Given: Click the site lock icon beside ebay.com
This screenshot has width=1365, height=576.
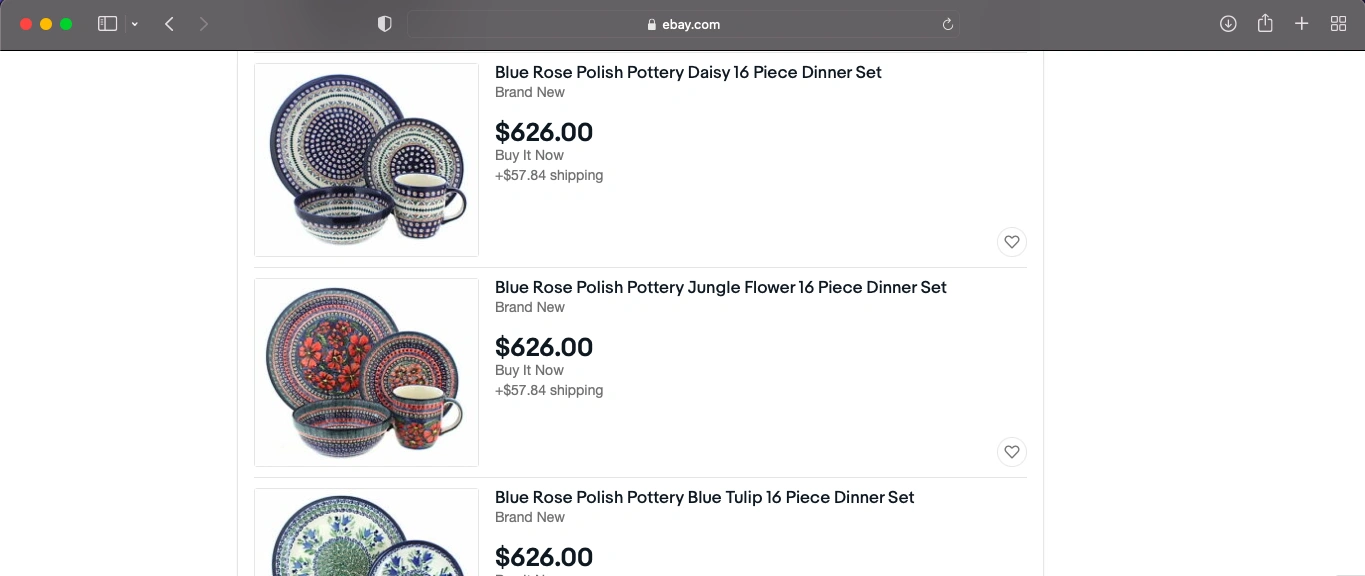Looking at the screenshot, I should coord(652,25).
